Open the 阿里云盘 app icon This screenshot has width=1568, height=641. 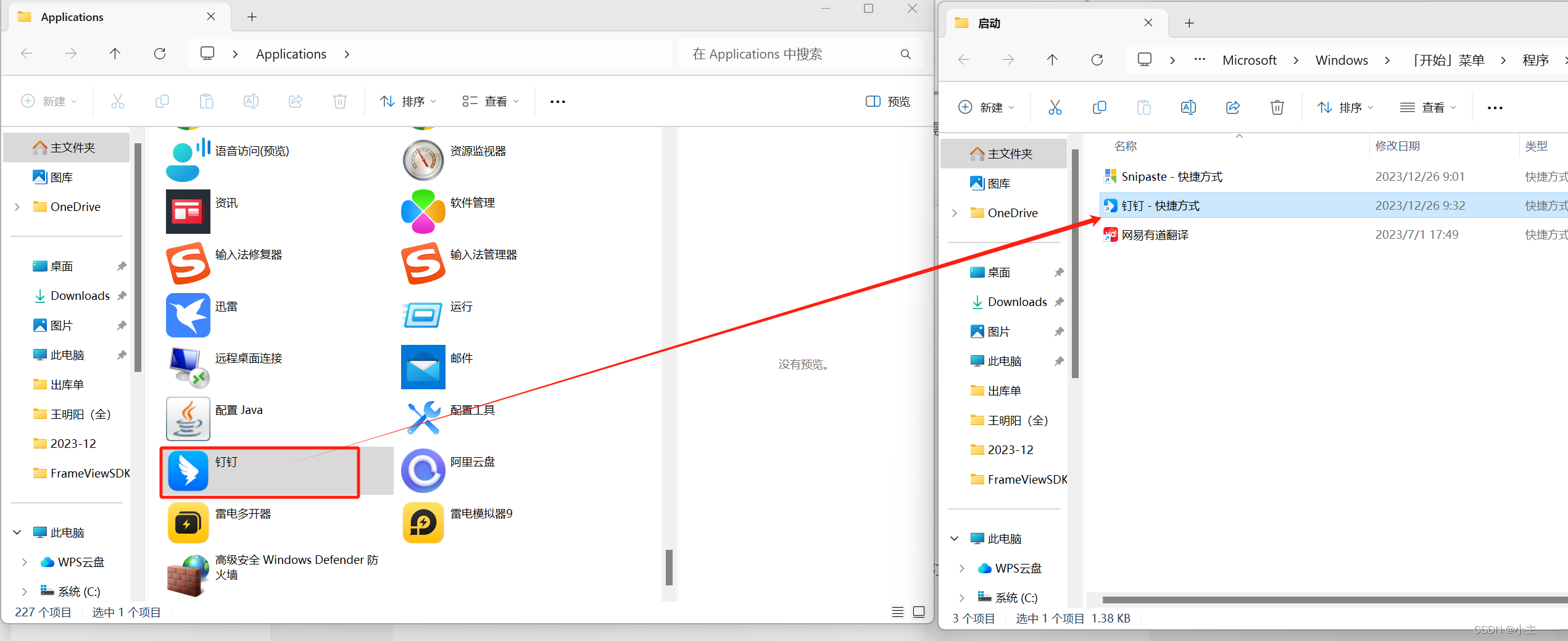point(423,471)
